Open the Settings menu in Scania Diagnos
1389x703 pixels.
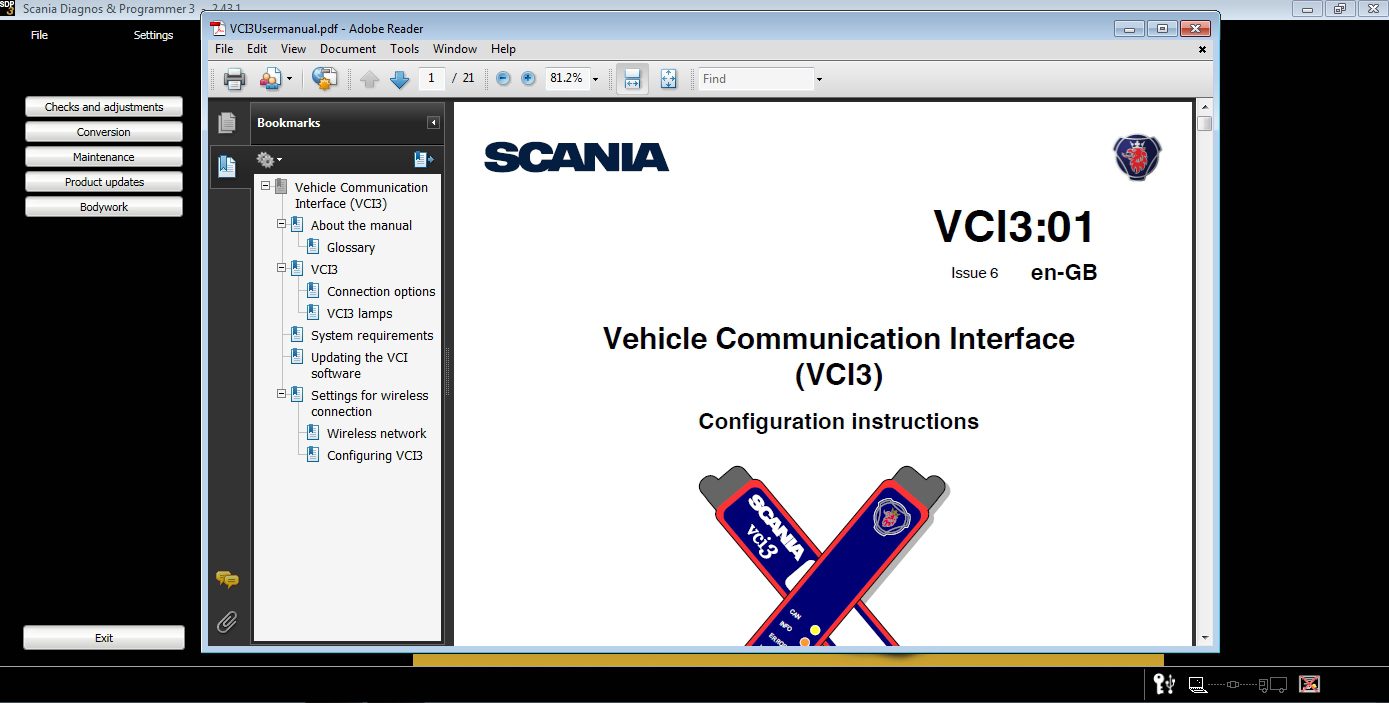point(153,35)
